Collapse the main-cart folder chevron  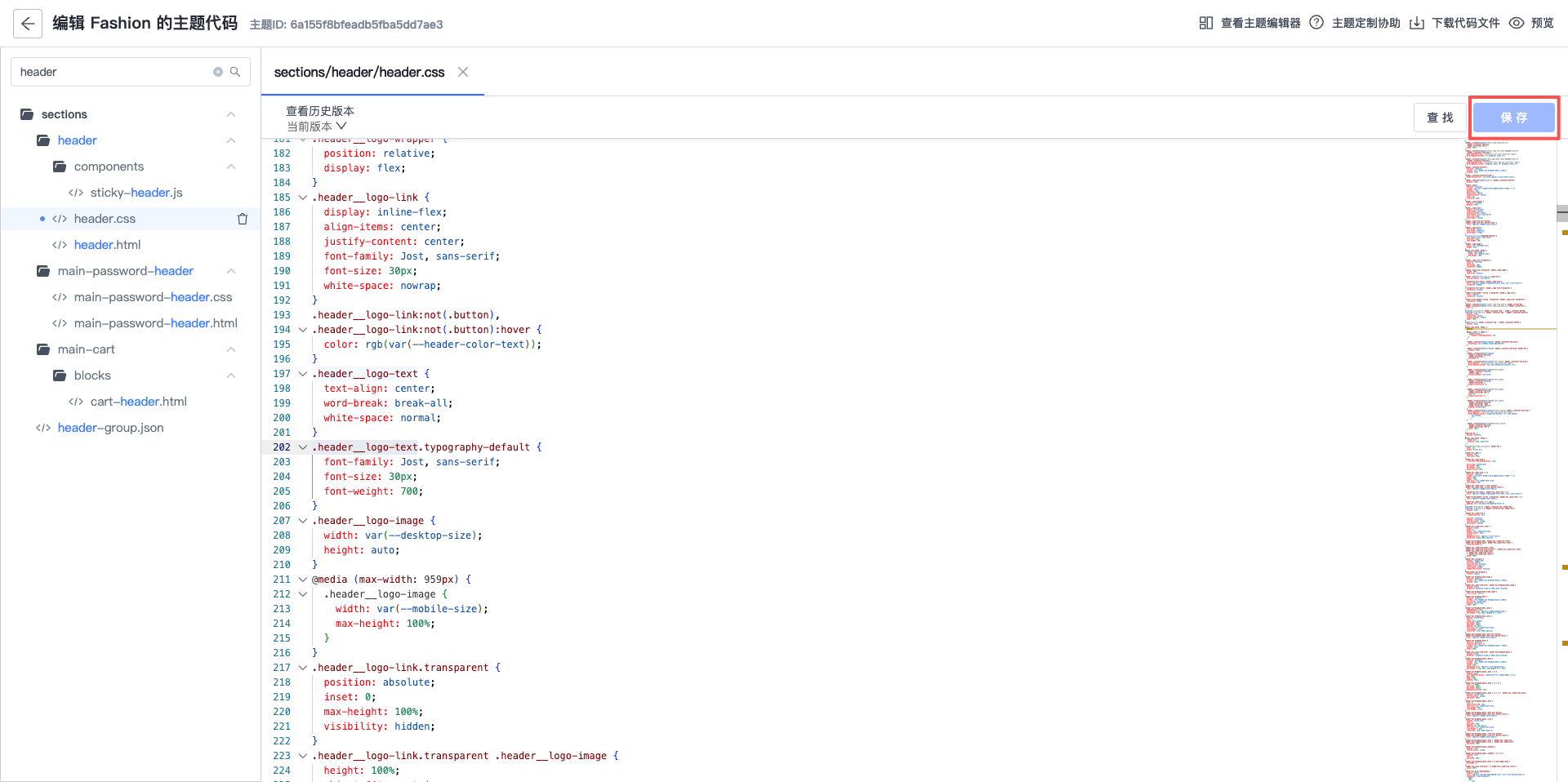231,349
